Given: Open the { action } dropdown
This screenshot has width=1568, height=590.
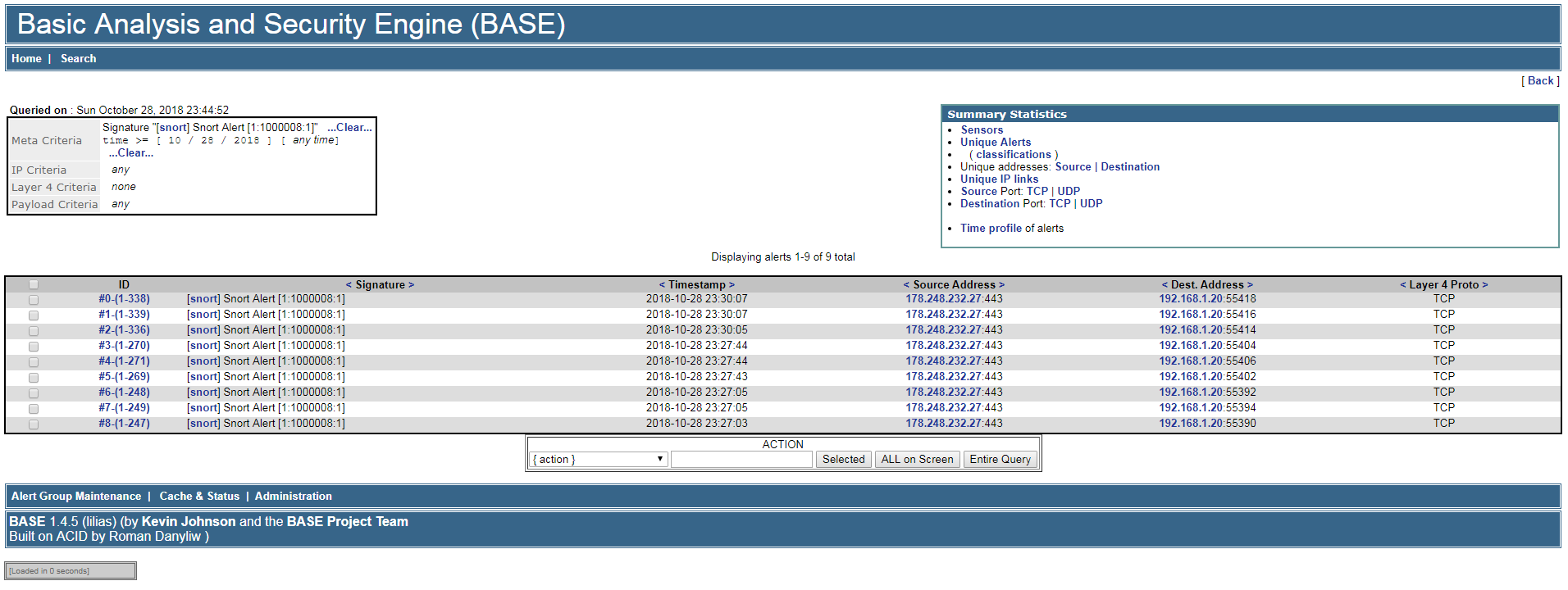Looking at the screenshot, I should (x=598, y=460).
